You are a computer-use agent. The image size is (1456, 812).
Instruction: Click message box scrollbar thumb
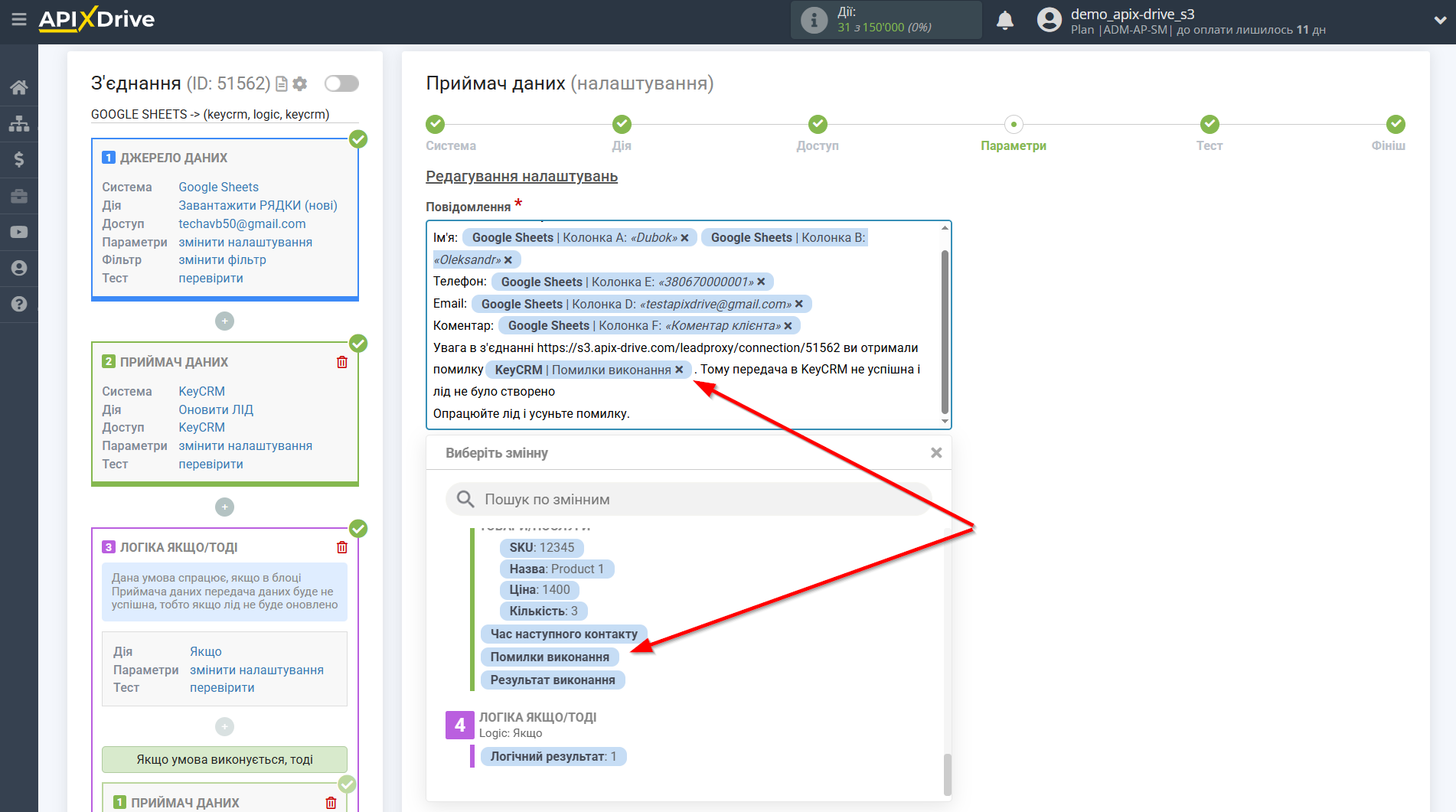click(945, 331)
